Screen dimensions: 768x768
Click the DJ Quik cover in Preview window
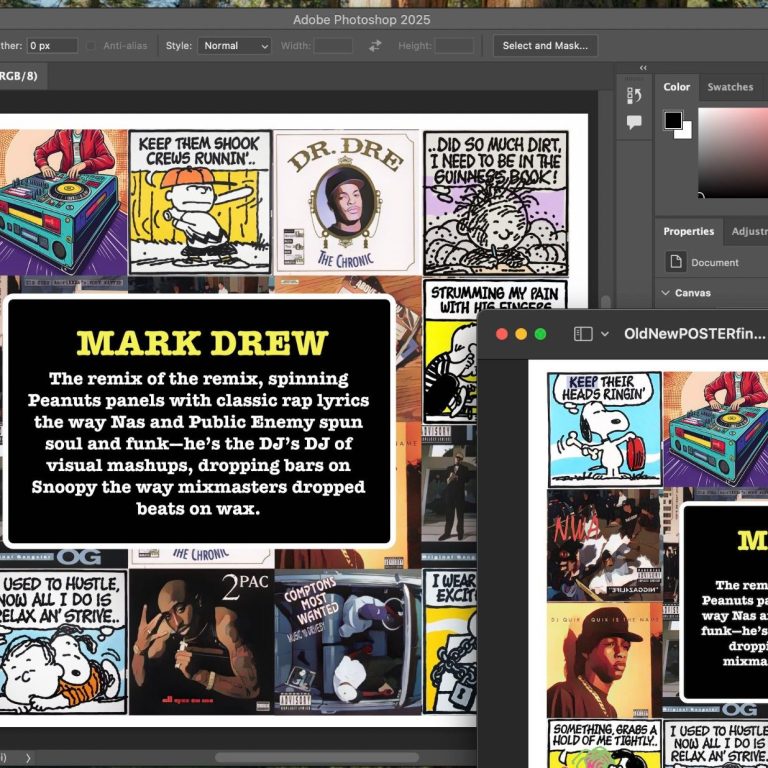(604, 660)
